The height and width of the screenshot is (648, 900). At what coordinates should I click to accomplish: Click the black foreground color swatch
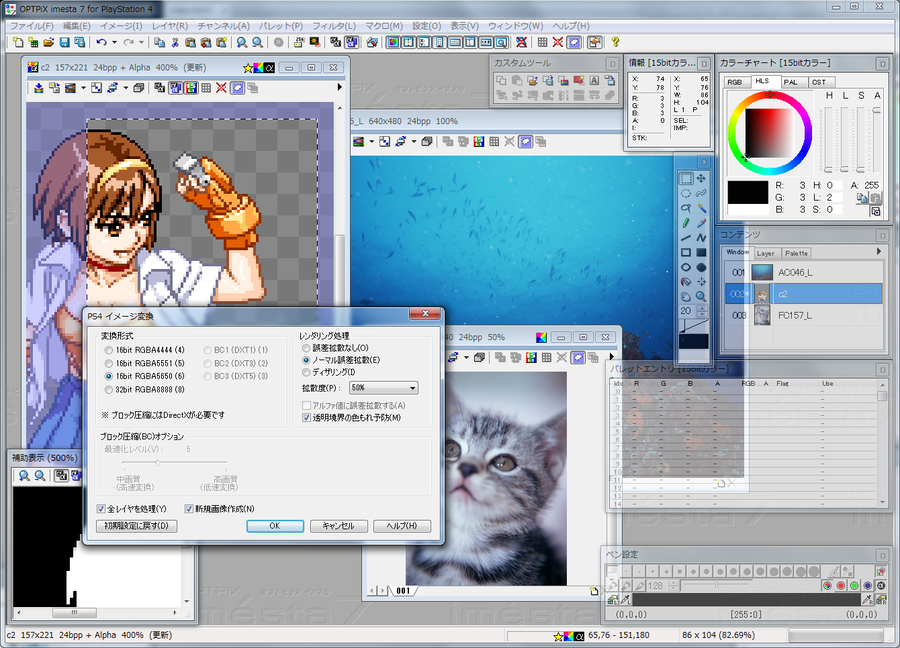pyautogui.click(x=747, y=193)
